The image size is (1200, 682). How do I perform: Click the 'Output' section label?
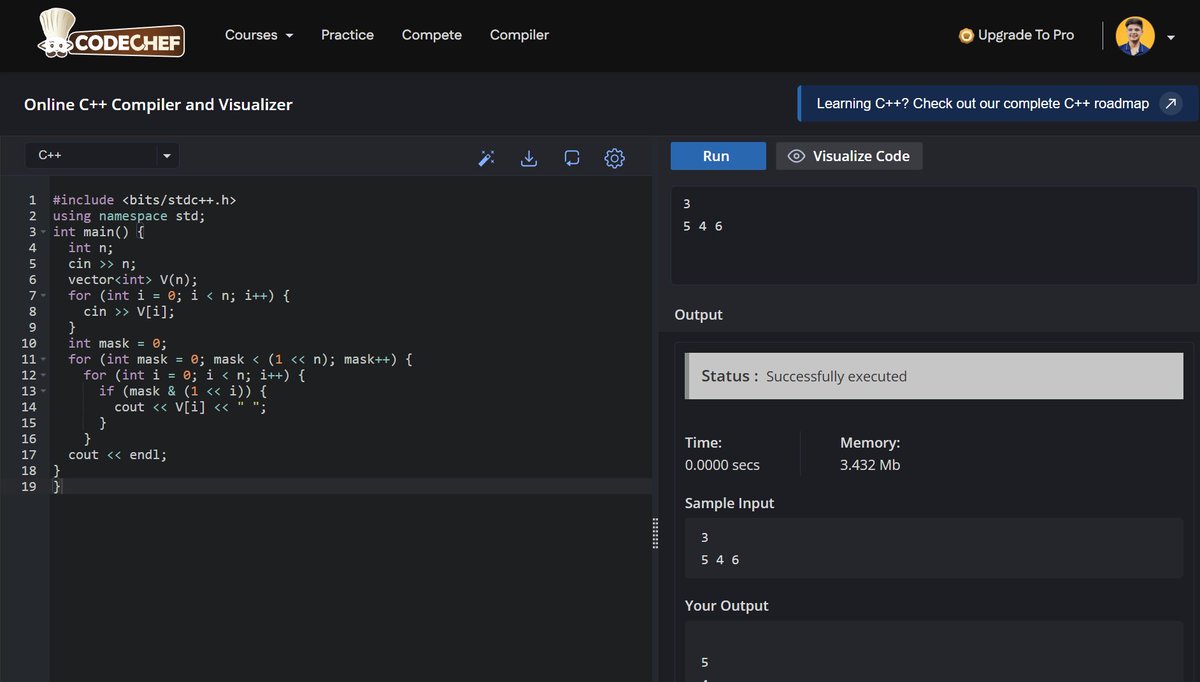[699, 315]
